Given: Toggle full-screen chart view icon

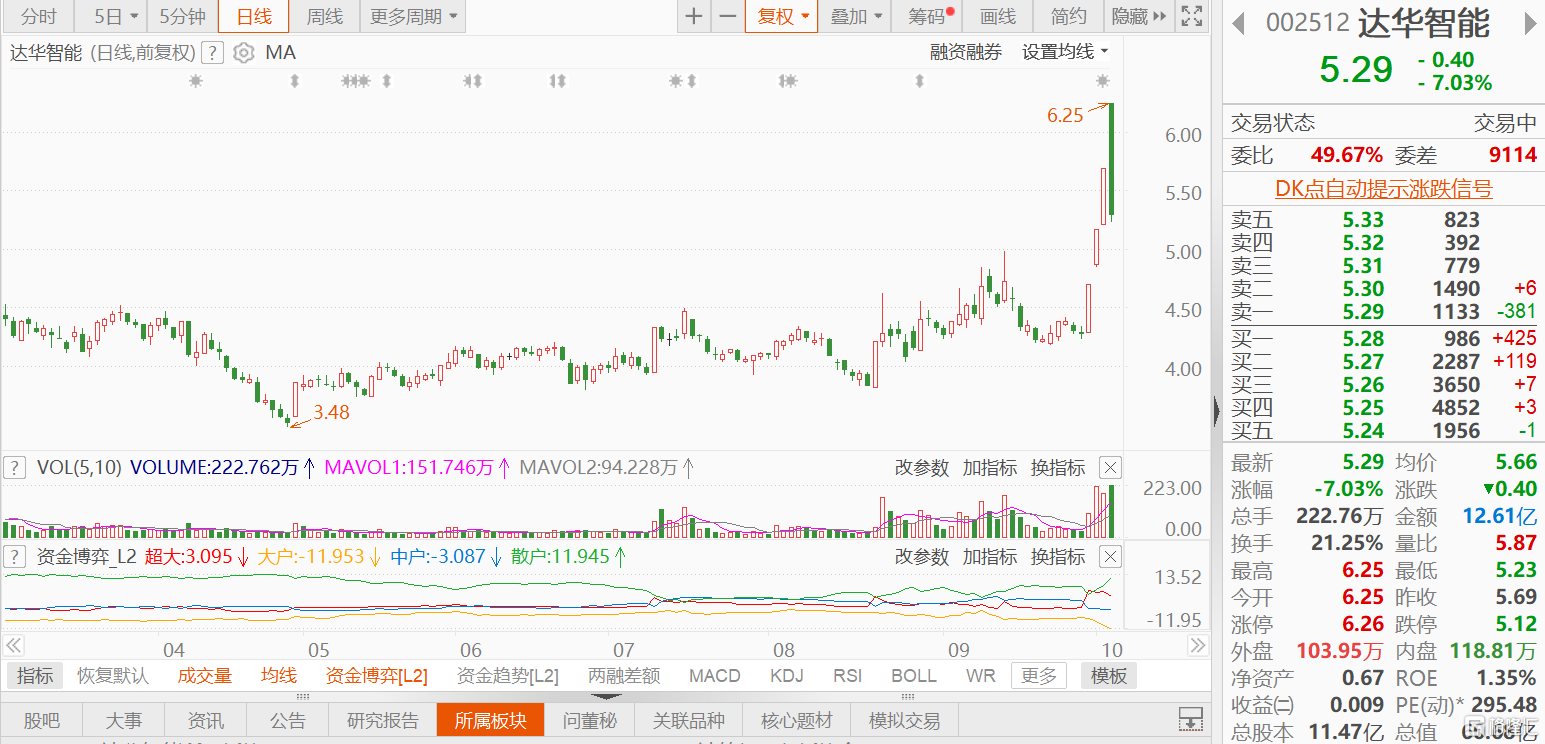Looking at the screenshot, I should [x=1191, y=16].
